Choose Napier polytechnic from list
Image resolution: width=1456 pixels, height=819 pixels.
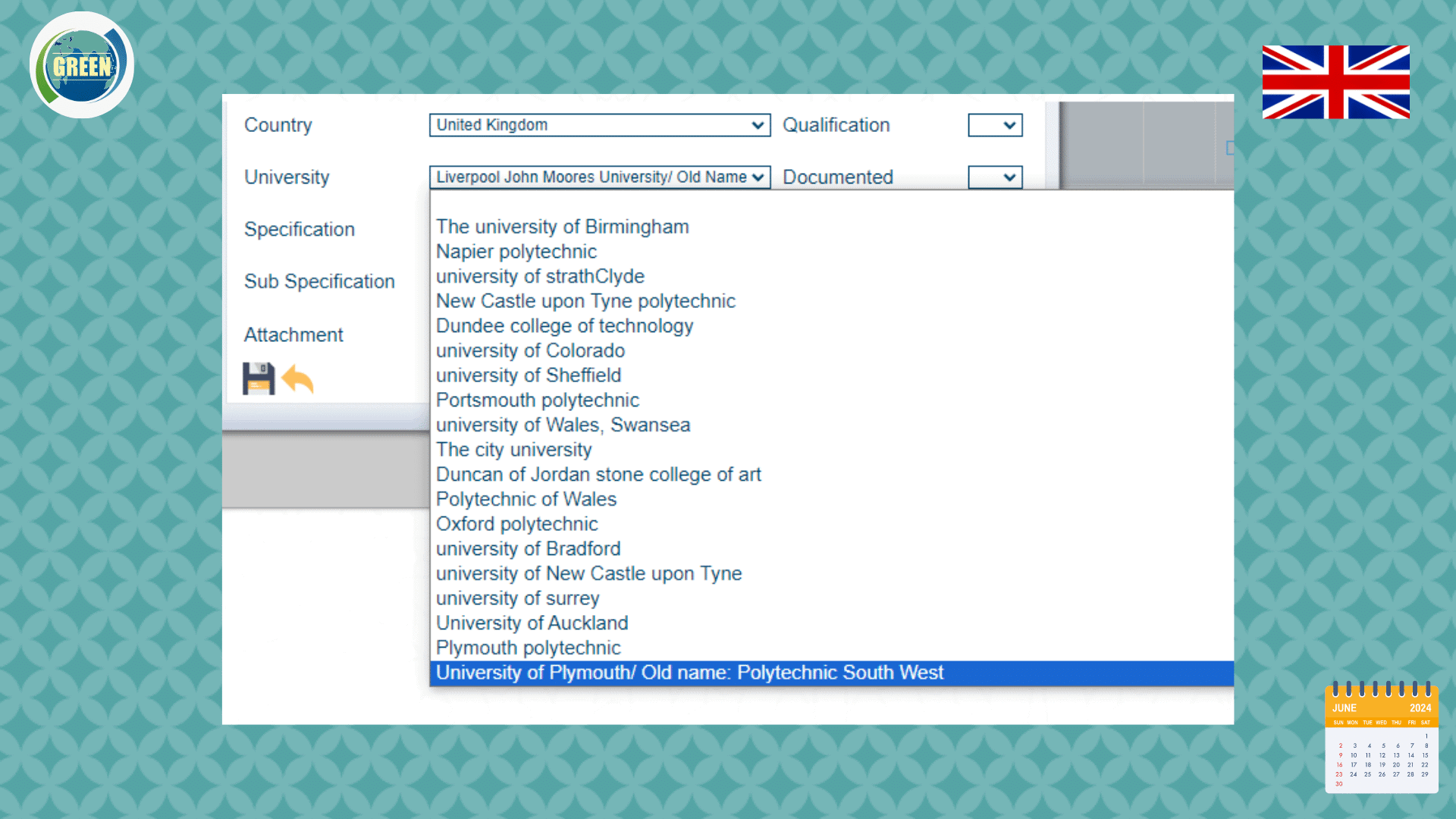pos(516,252)
